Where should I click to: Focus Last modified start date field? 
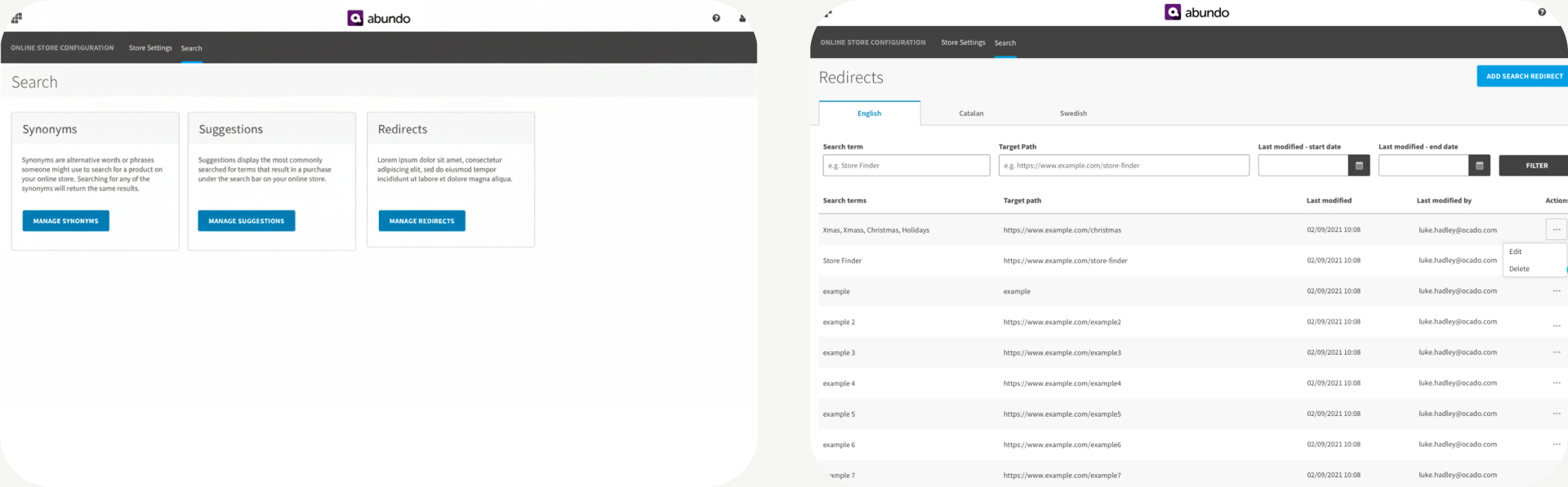tap(1303, 165)
